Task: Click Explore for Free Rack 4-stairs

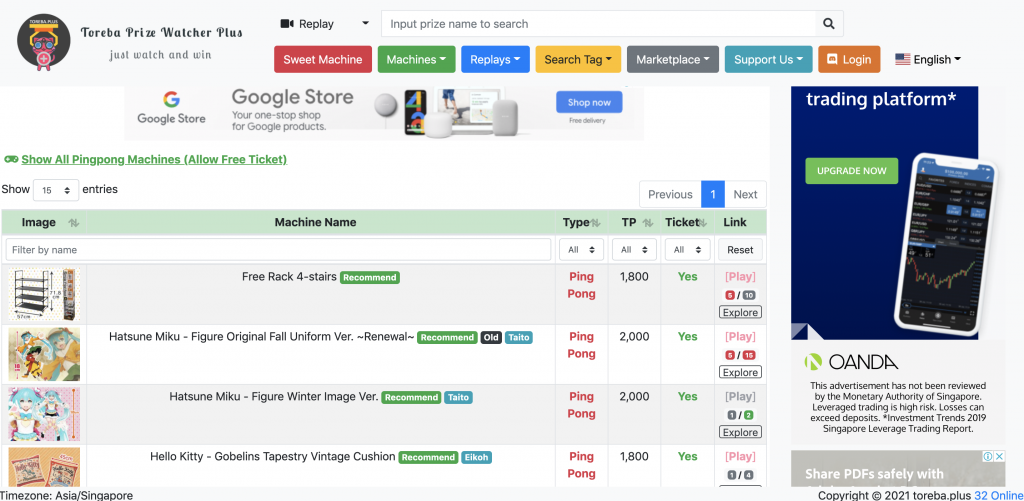Action: point(740,312)
